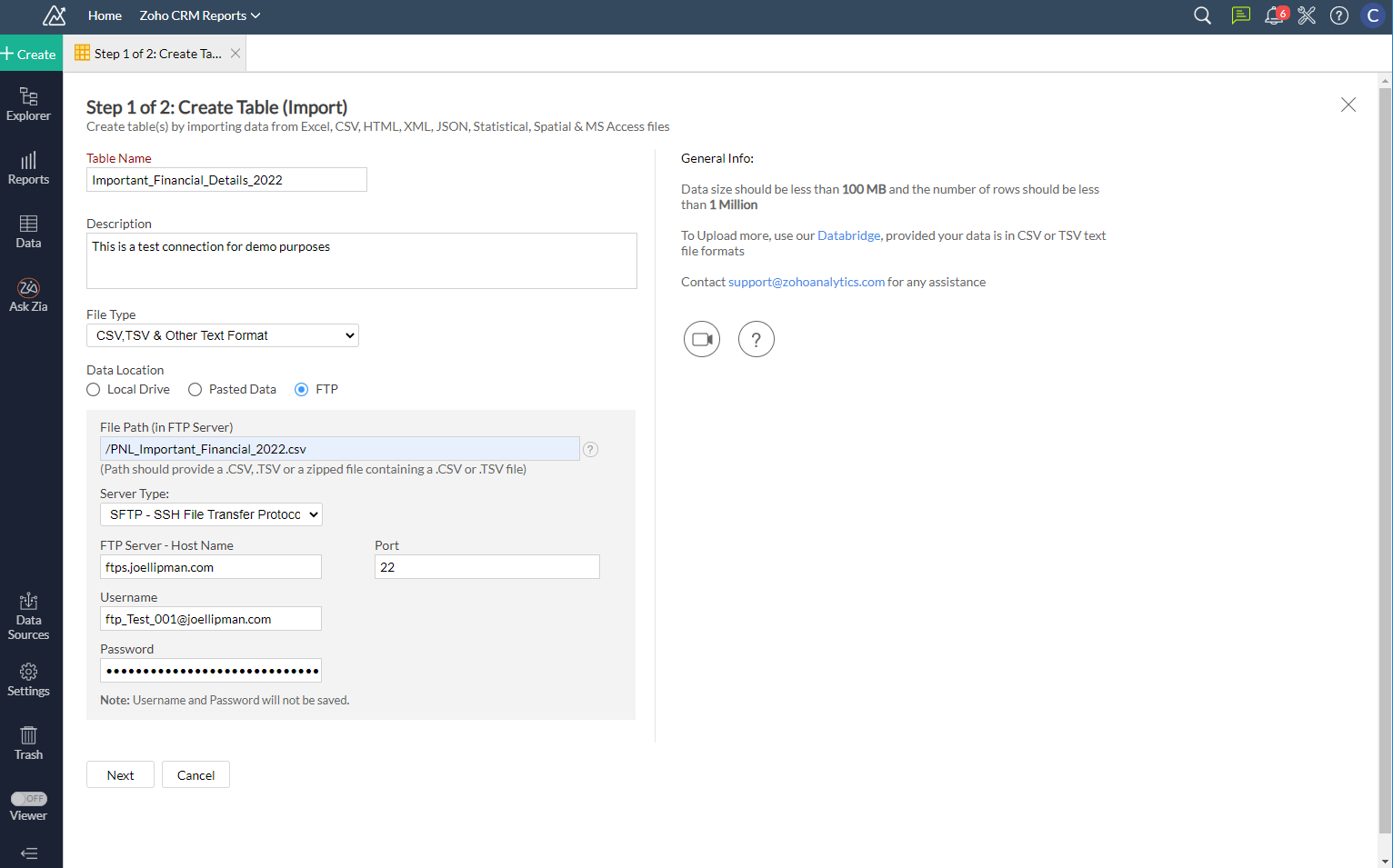The height and width of the screenshot is (868, 1393).
Task: Toggle the Viewer mode switch
Action: tap(29, 799)
